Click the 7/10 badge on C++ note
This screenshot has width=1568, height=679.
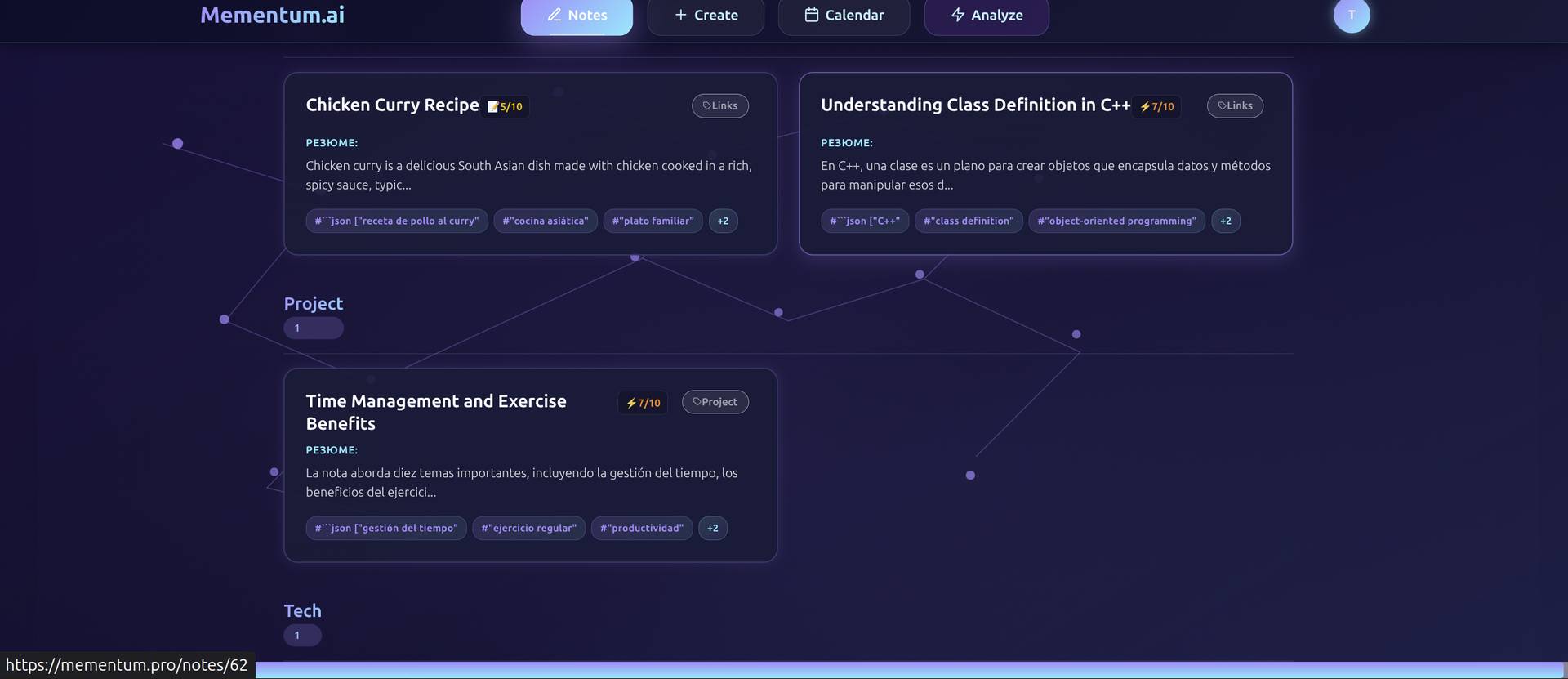point(1156,107)
